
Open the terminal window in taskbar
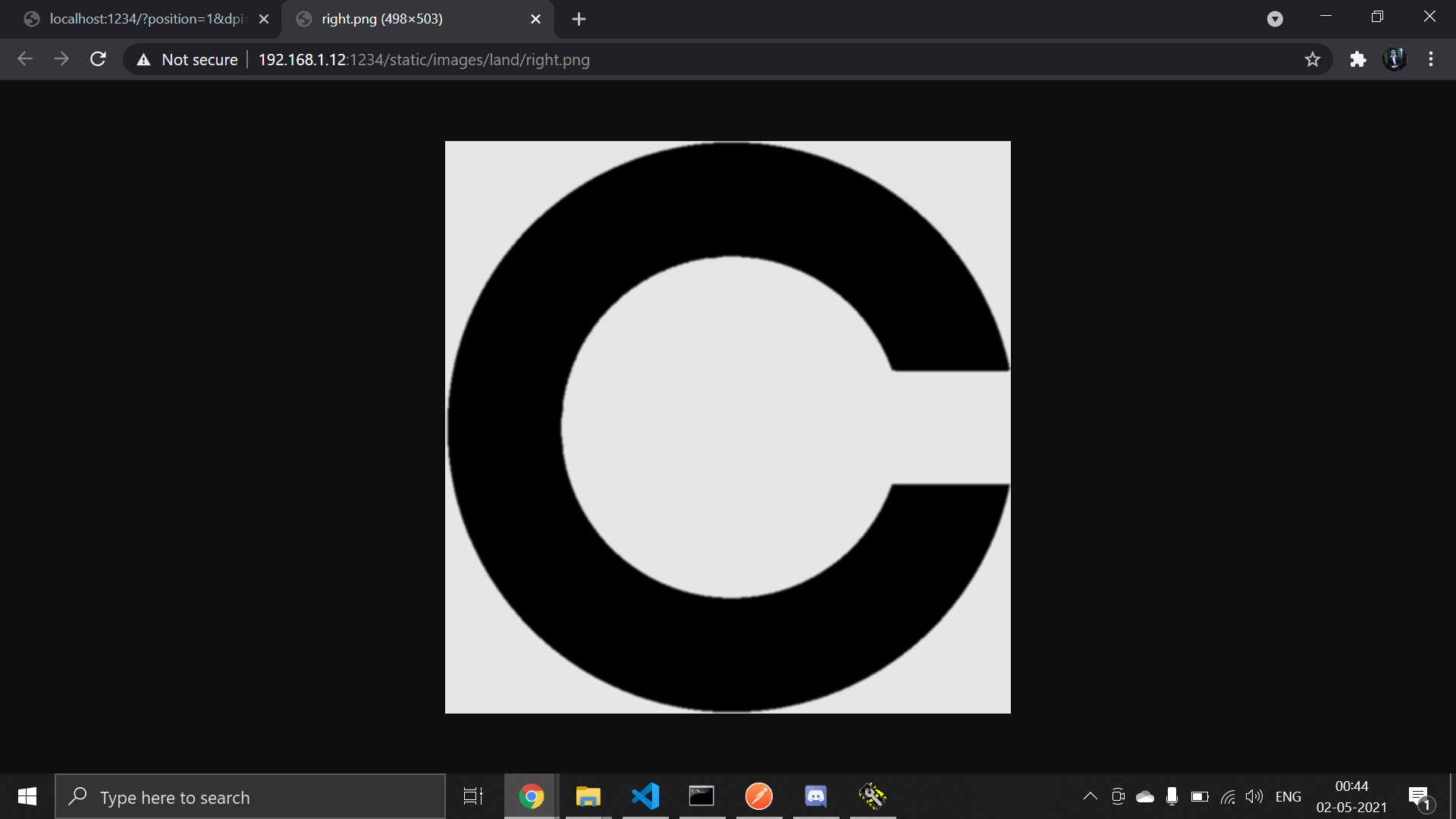(x=701, y=796)
